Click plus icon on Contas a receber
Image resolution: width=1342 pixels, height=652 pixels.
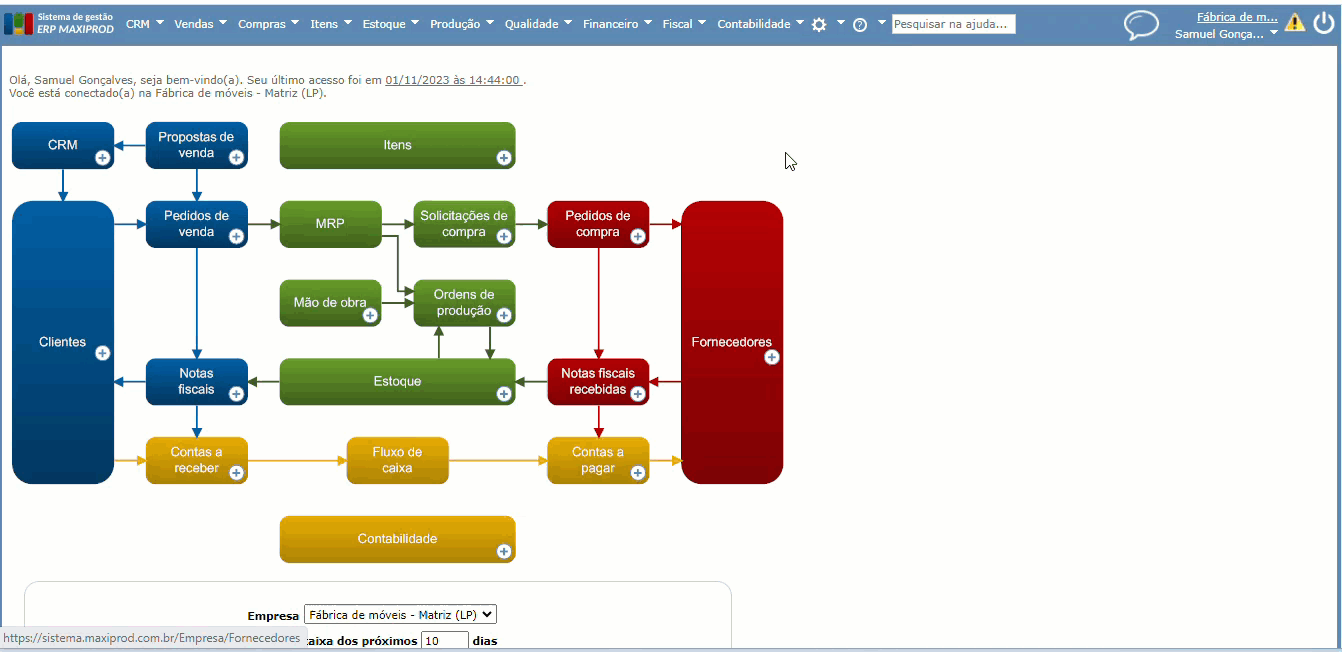click(x=237, y=473)
